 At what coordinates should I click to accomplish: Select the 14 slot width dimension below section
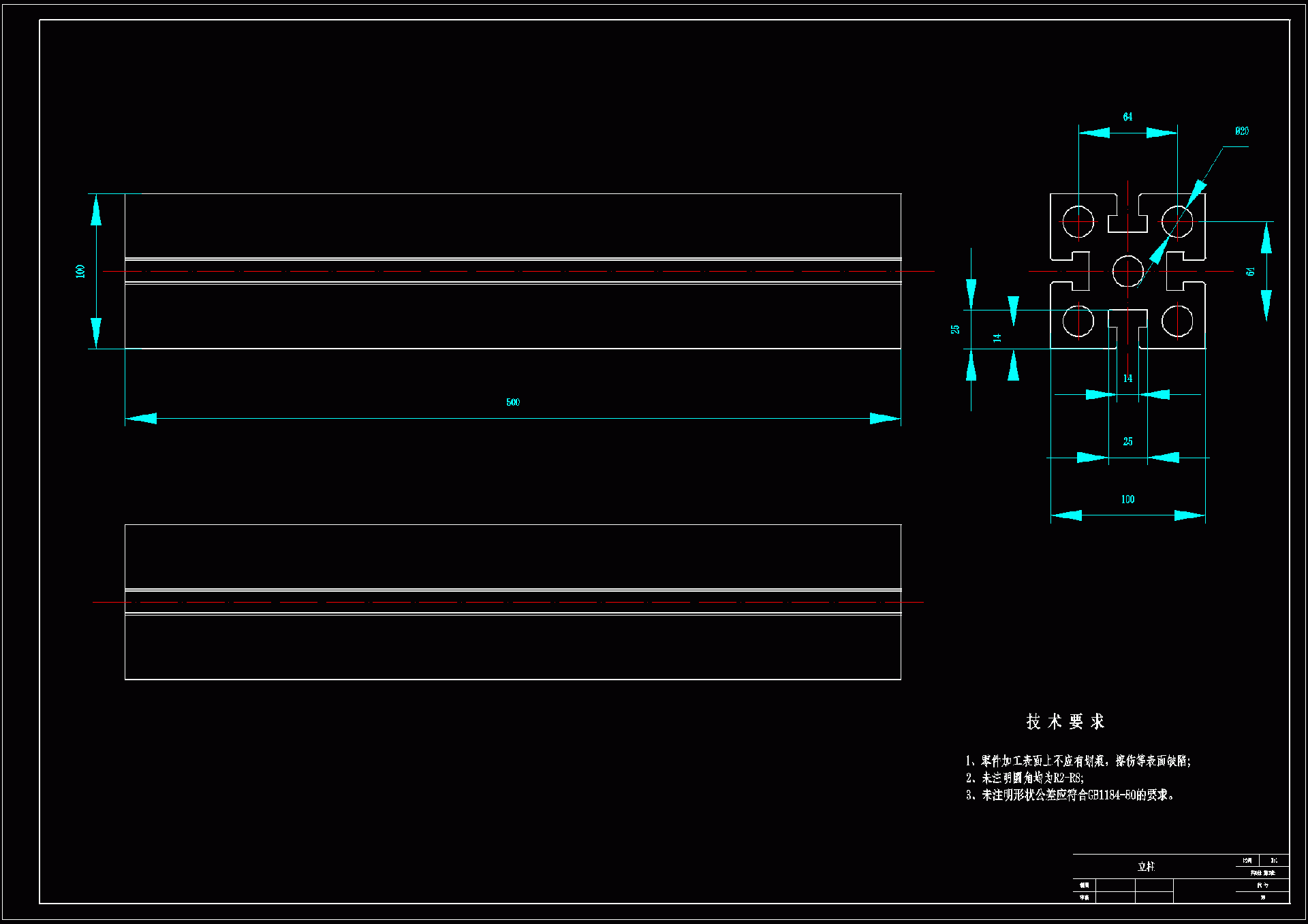coord(1127,379)
